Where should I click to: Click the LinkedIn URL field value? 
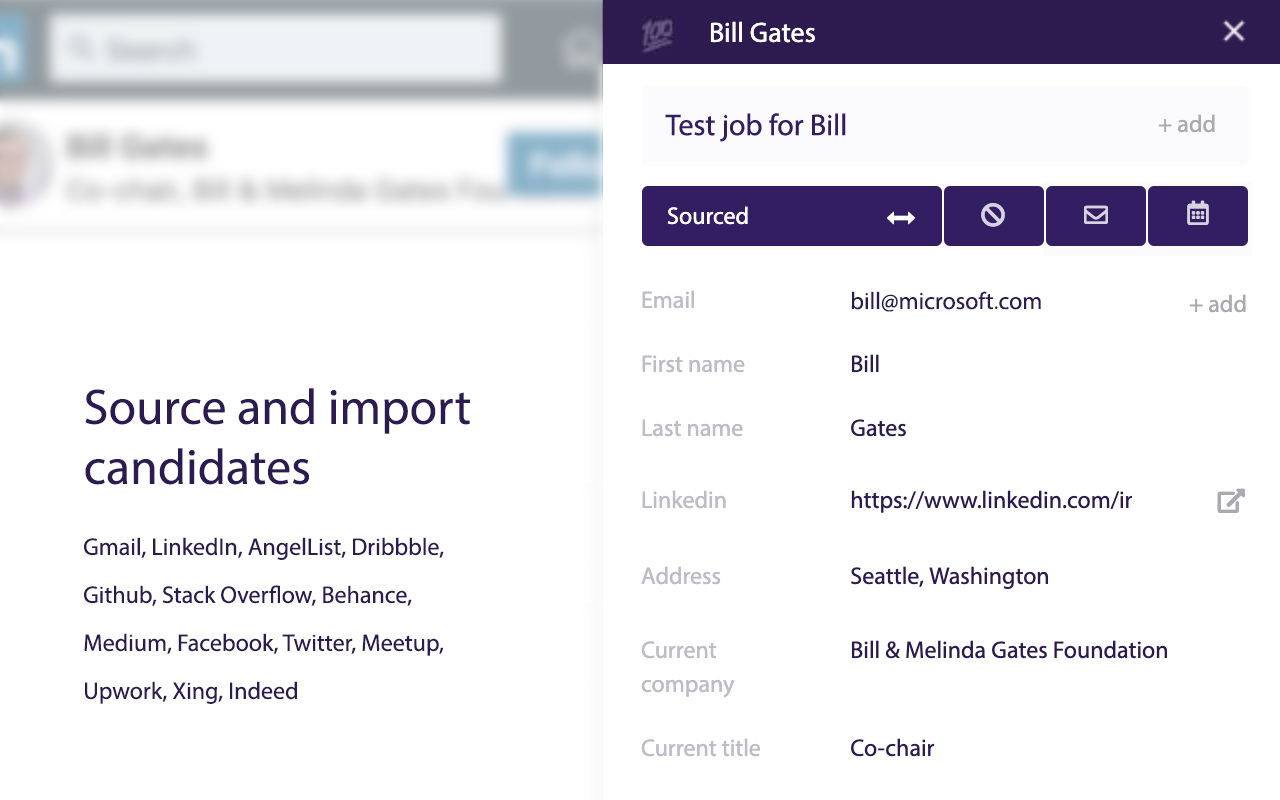pos(991,500)
